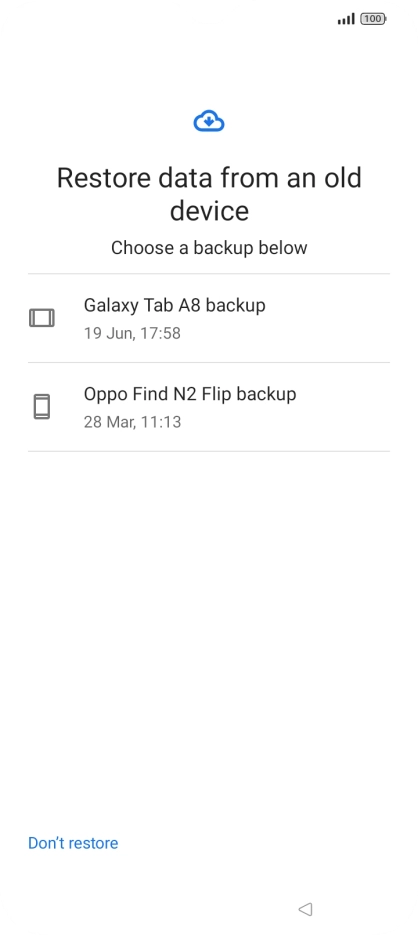Image resolution: width=418 pixels, height=935 pixels.
Task: Tap the blue cloud download icon
Action: coord(209,121)
